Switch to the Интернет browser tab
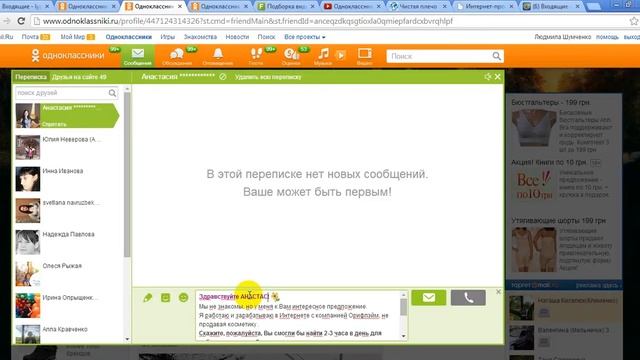640x360 pixels. point(484,6)
